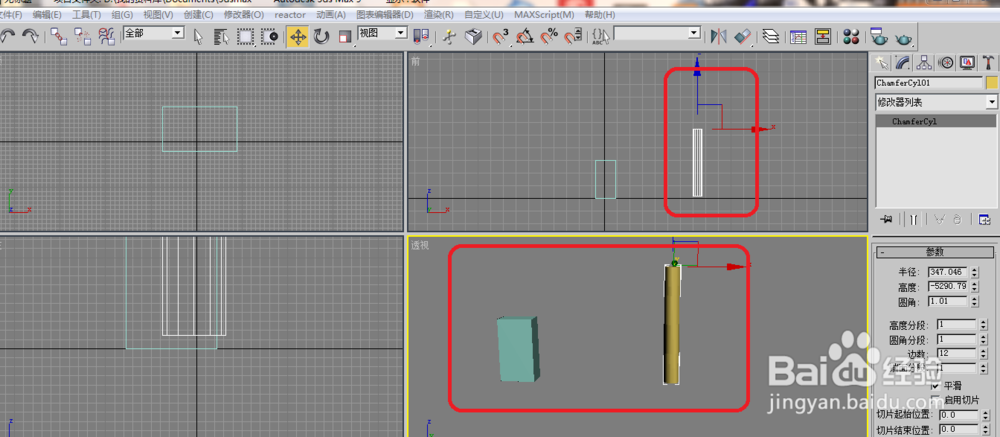Open the named selection sets dropdown
The height and width of the screenshot is (437, 1000).
click(657, 33)
